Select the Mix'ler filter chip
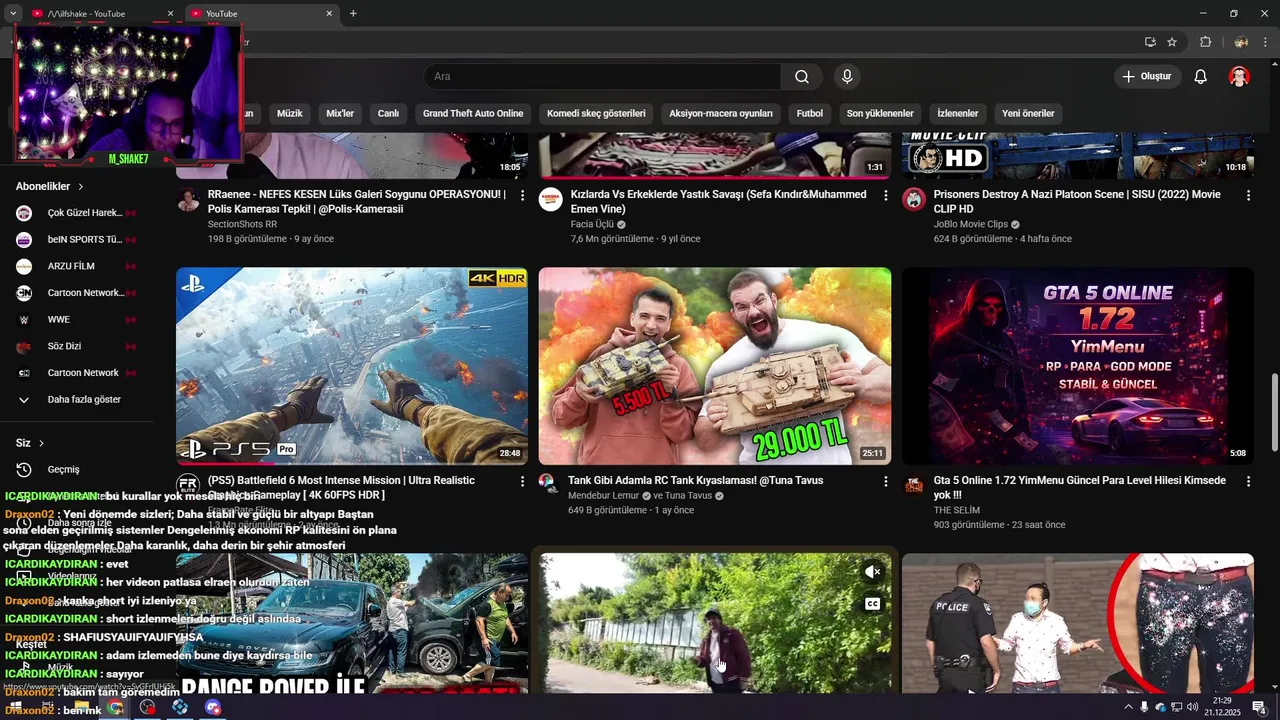1280x720 pixels. (x=340, y=113)
